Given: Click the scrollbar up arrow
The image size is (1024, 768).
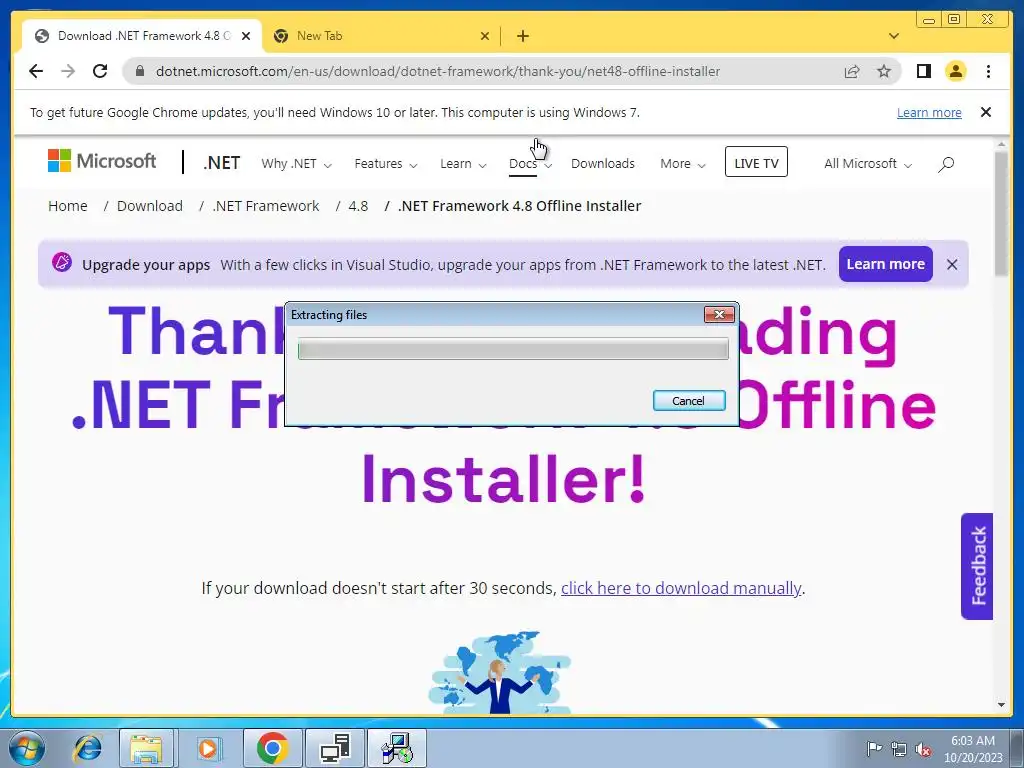Looking at the screenshot, I should (x=1001, y=144).
